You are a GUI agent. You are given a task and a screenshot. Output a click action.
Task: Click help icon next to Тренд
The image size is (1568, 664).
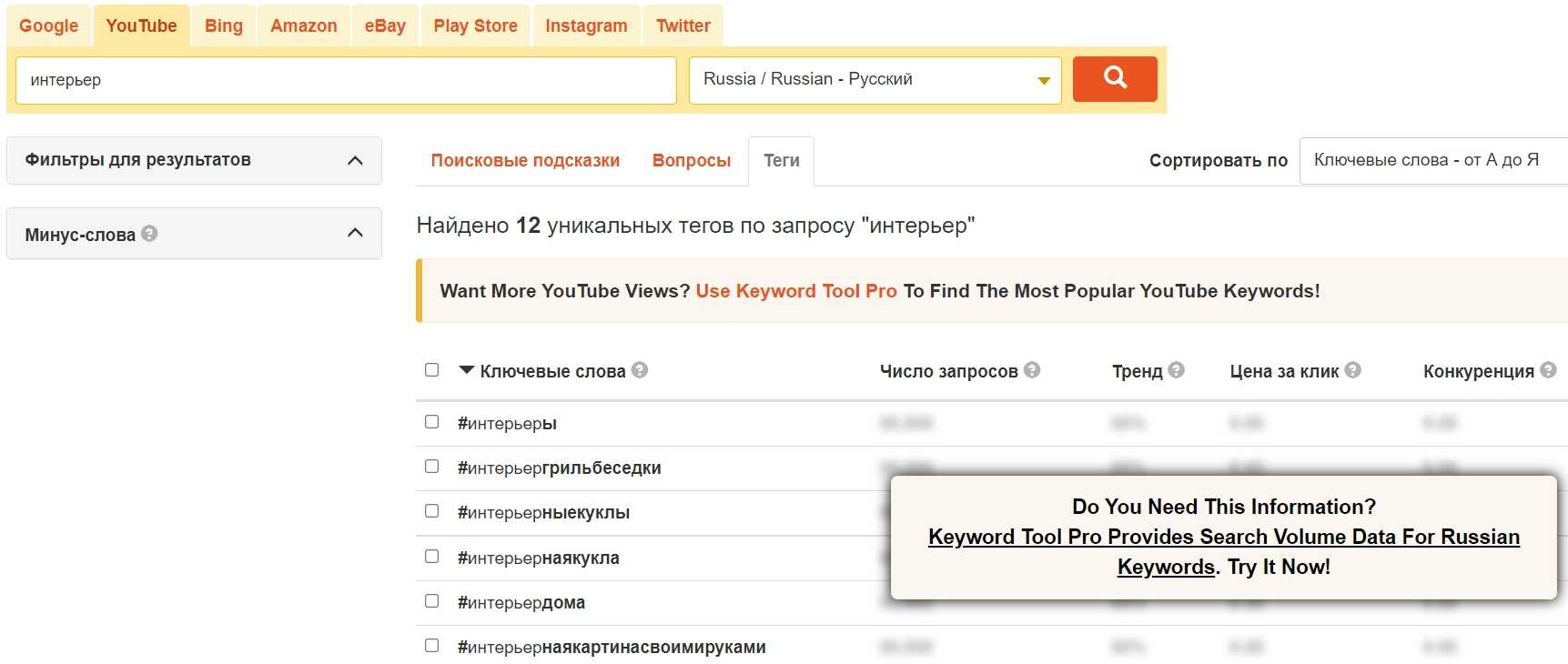[x=1177, y=370]
